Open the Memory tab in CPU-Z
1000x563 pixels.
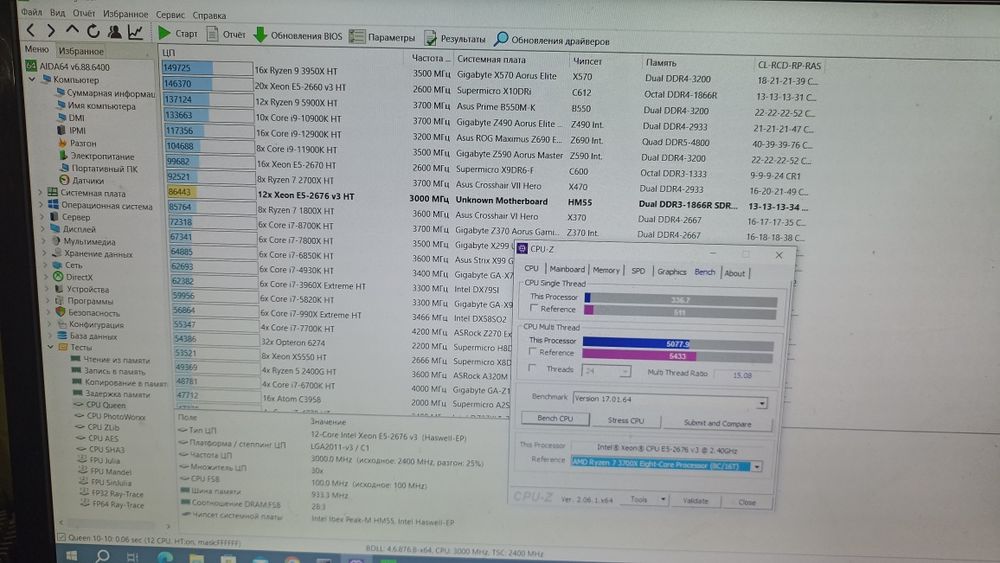[x=606, y=270]
